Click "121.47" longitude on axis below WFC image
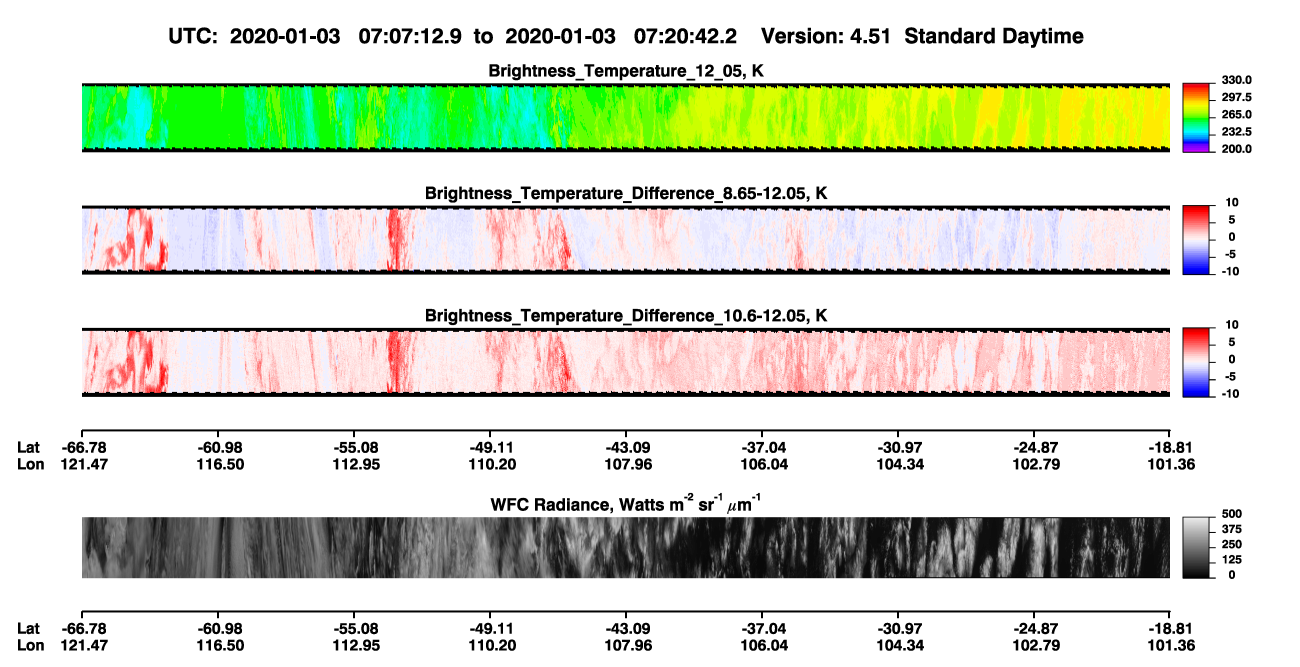Screen dimensions: 1300x667 (82, 646)
